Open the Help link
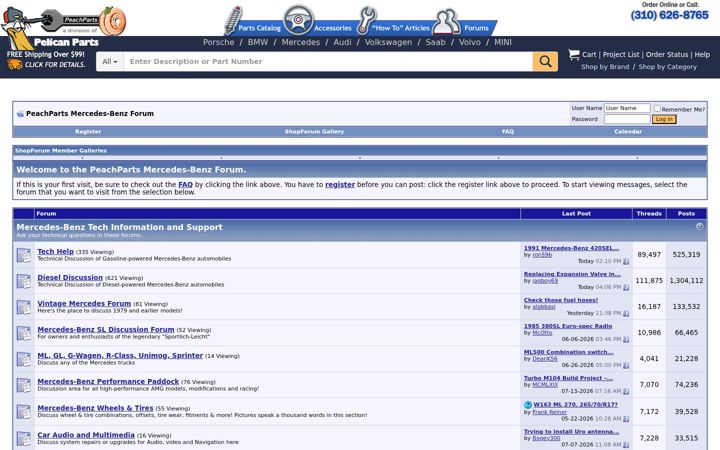Screen dimensions: 720x450 (x=702, y=55)
